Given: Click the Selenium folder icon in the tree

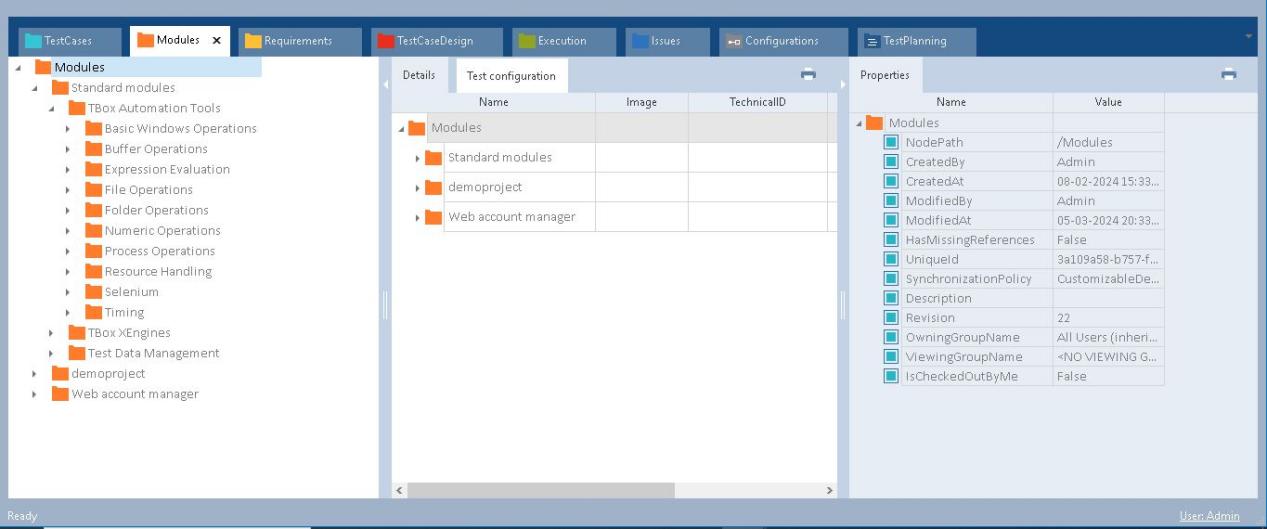Looking at the screenshot, I should [93, 292].
